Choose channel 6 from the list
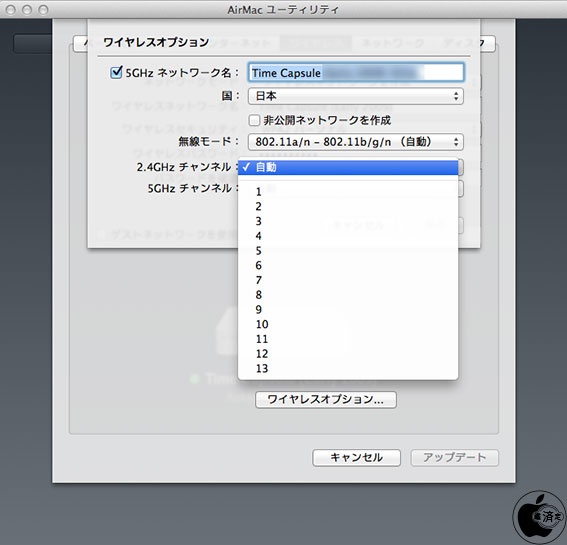This screenshot has height=545, width=567. click(348, 265)
